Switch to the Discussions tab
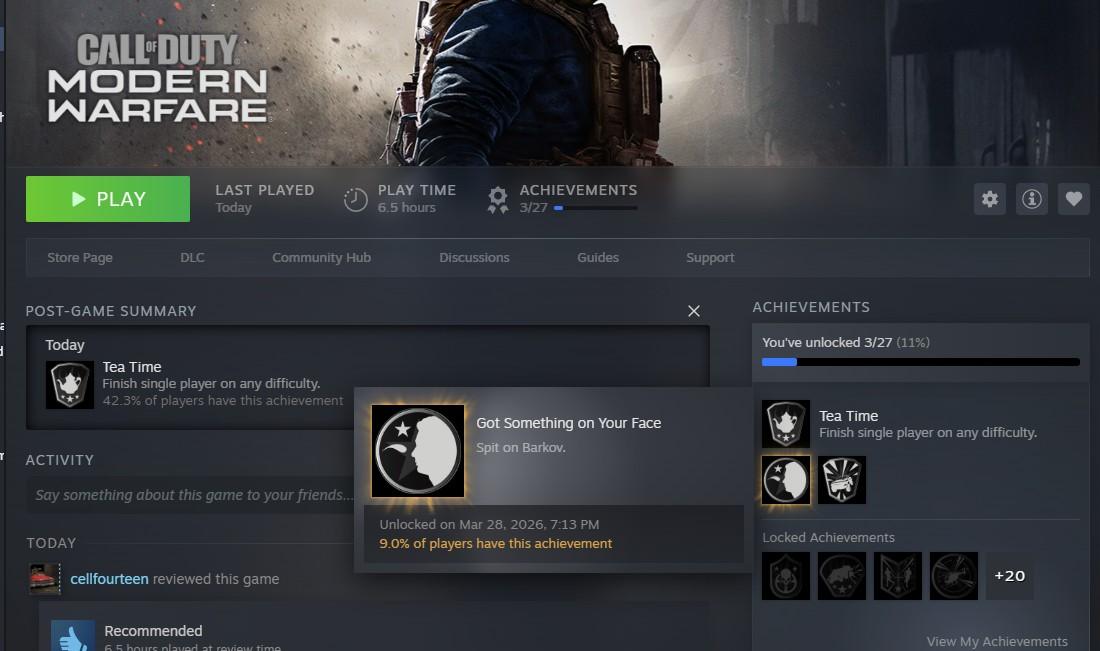The width and height of the screenshot is (1100, 651). 474,258
